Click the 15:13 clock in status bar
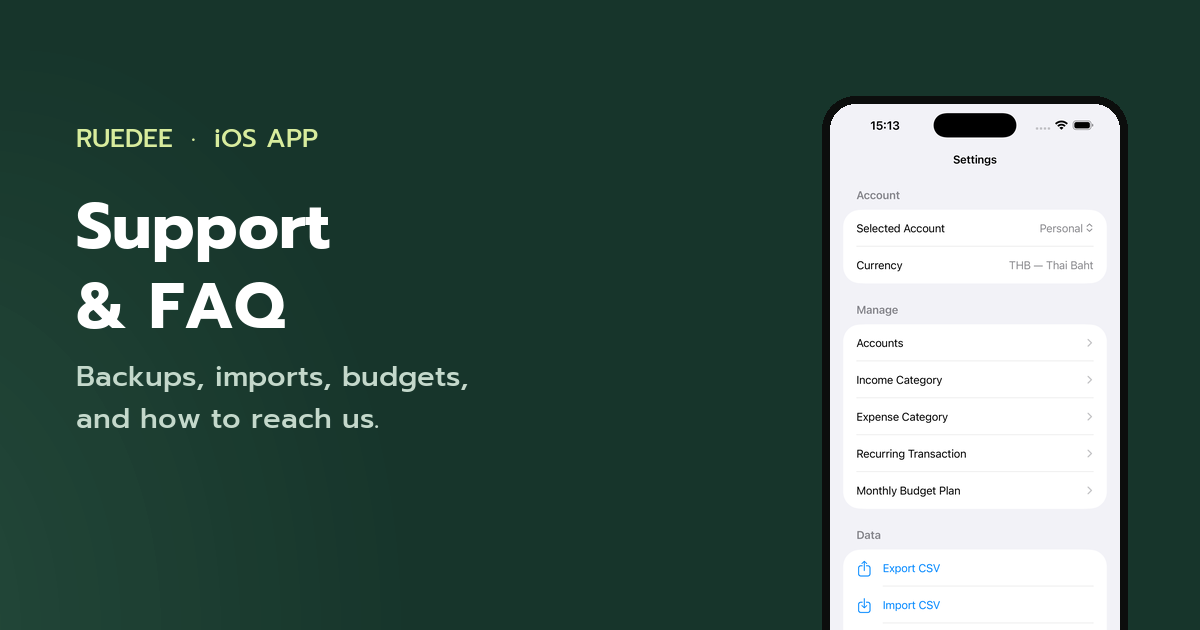Screen dimensions: 1200x630 (885, 125)
